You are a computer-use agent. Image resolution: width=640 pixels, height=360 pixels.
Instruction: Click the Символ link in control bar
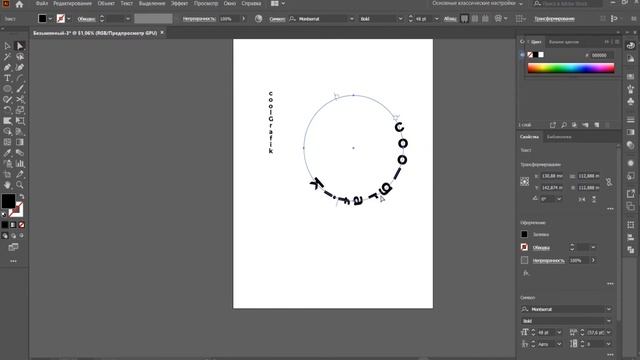point(277,19)
